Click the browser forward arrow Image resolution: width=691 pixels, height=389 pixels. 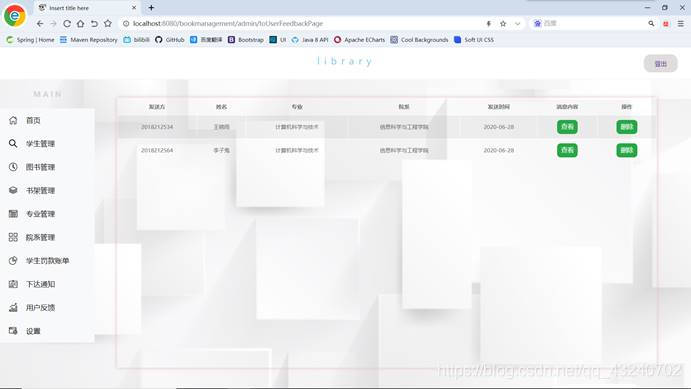(x=53, y=23)
